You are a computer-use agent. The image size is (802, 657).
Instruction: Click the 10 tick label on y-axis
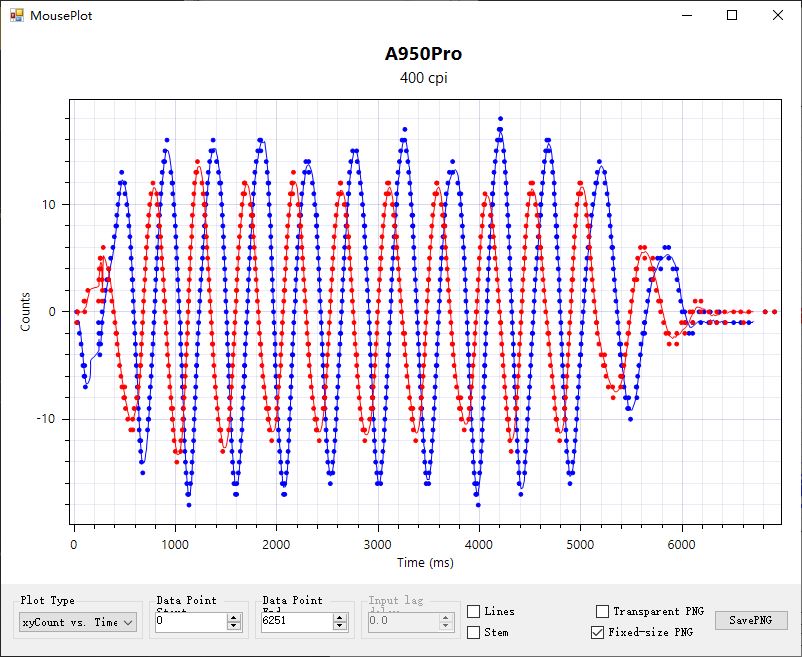coord(49,205)
